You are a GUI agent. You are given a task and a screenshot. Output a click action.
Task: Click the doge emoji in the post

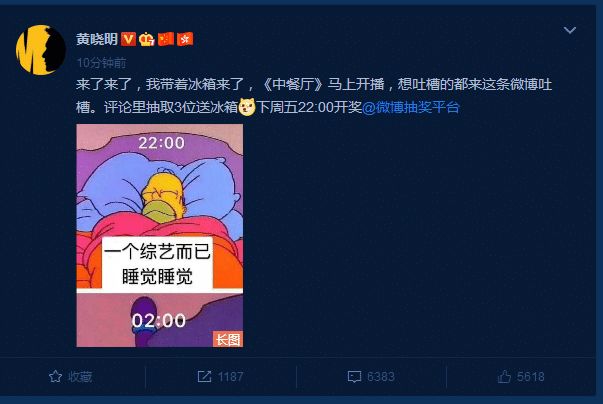247,107
